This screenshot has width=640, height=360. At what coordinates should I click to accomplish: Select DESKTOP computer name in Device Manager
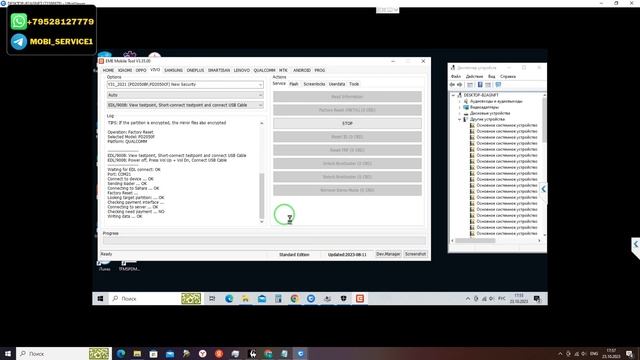tap(481, 95)
